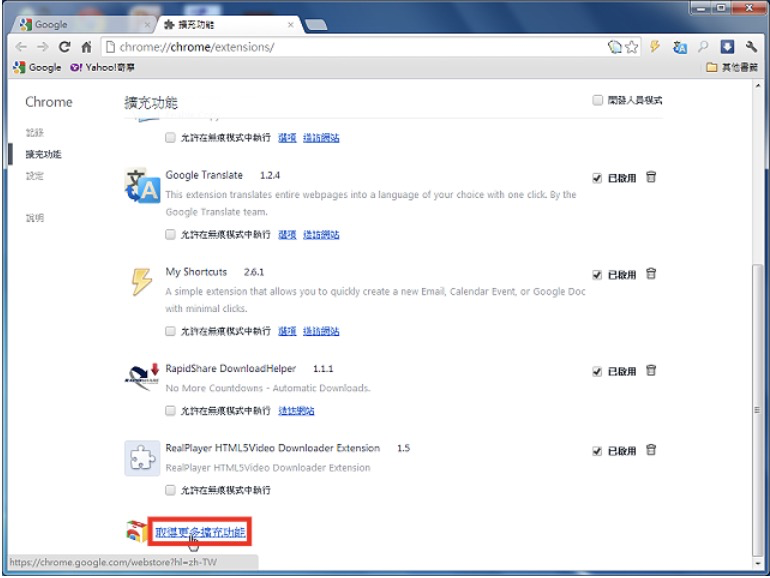
Task: Open My Shortcuts lightning toolbar icon
Action: pos(655,47)
